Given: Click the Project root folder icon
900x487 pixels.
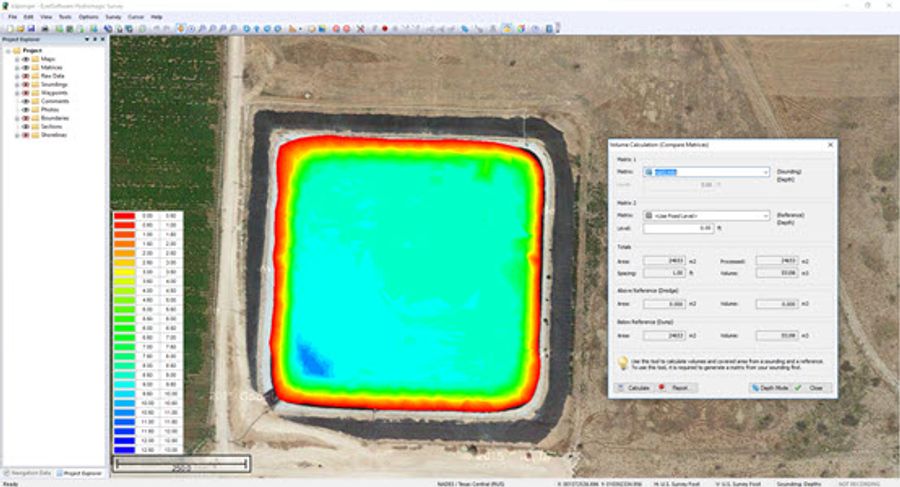Looking at the screenshot, I should (17, 51).
